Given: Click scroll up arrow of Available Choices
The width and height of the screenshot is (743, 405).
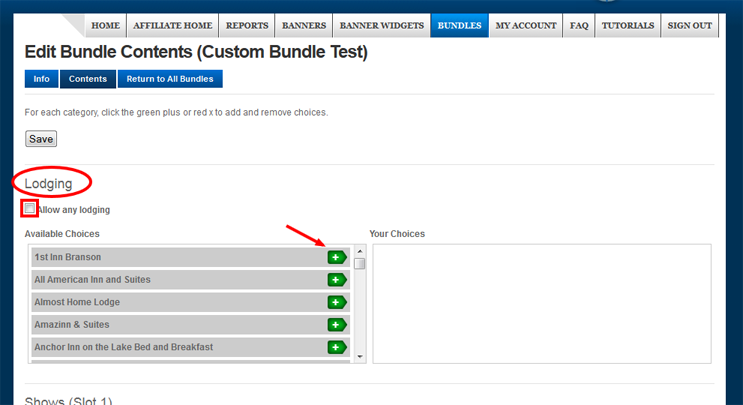Looking at the screenshot, I should 360,251.
